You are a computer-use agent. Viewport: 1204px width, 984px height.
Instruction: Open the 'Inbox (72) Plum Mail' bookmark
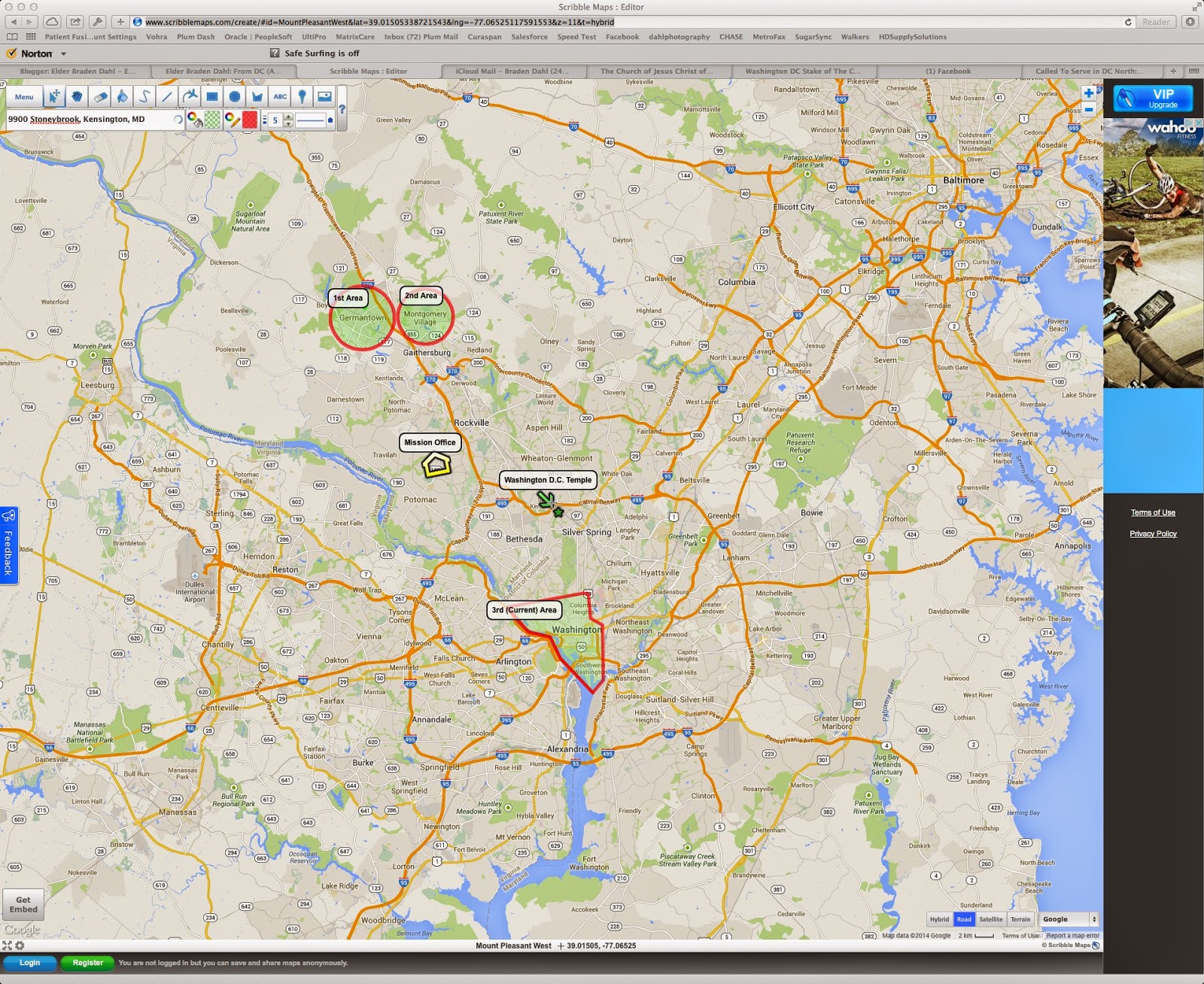(x=421, y=37)
